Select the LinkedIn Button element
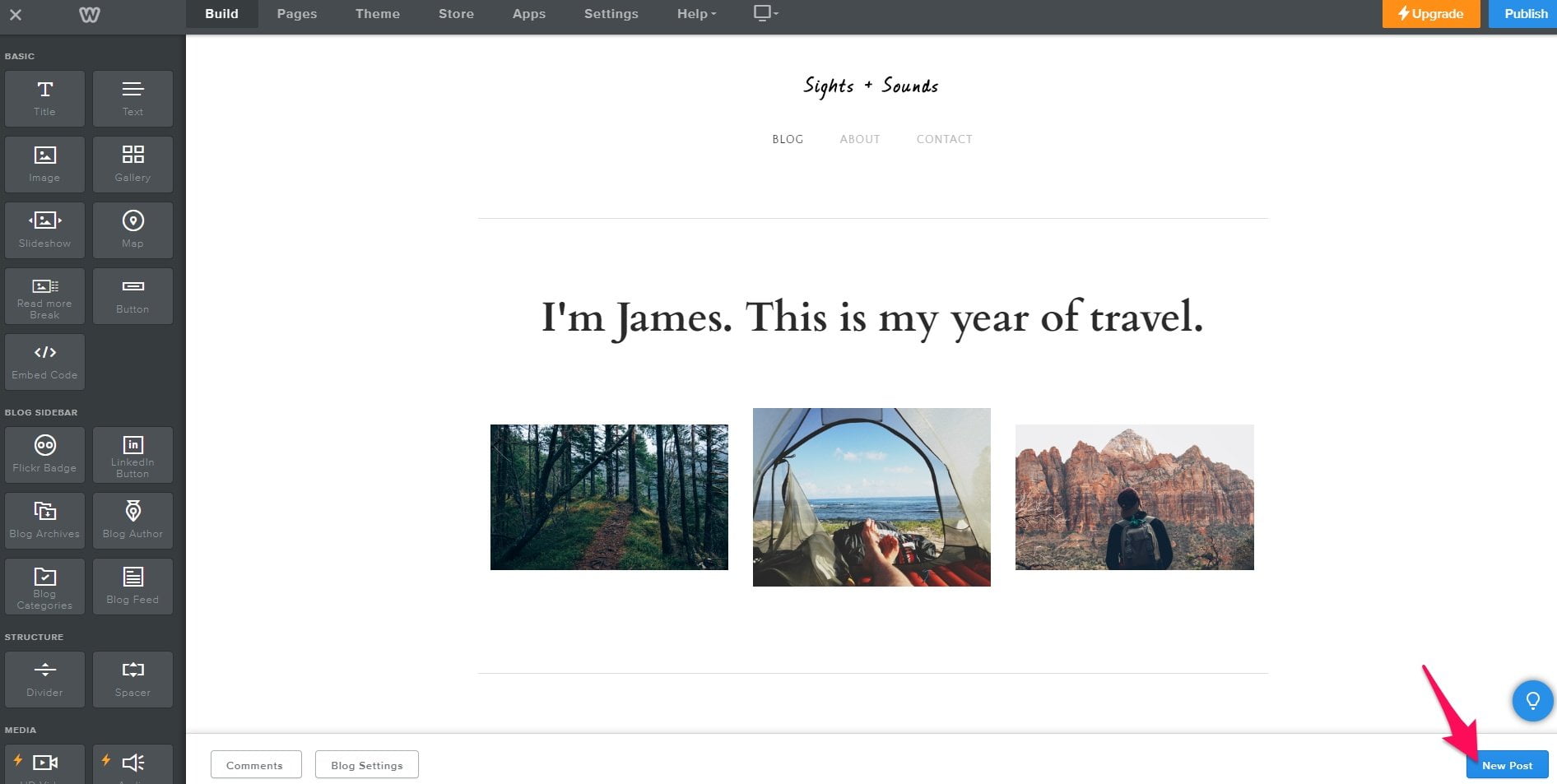Image resolution: width=1557 pixels, height=784 pixels. pos(132,455)
